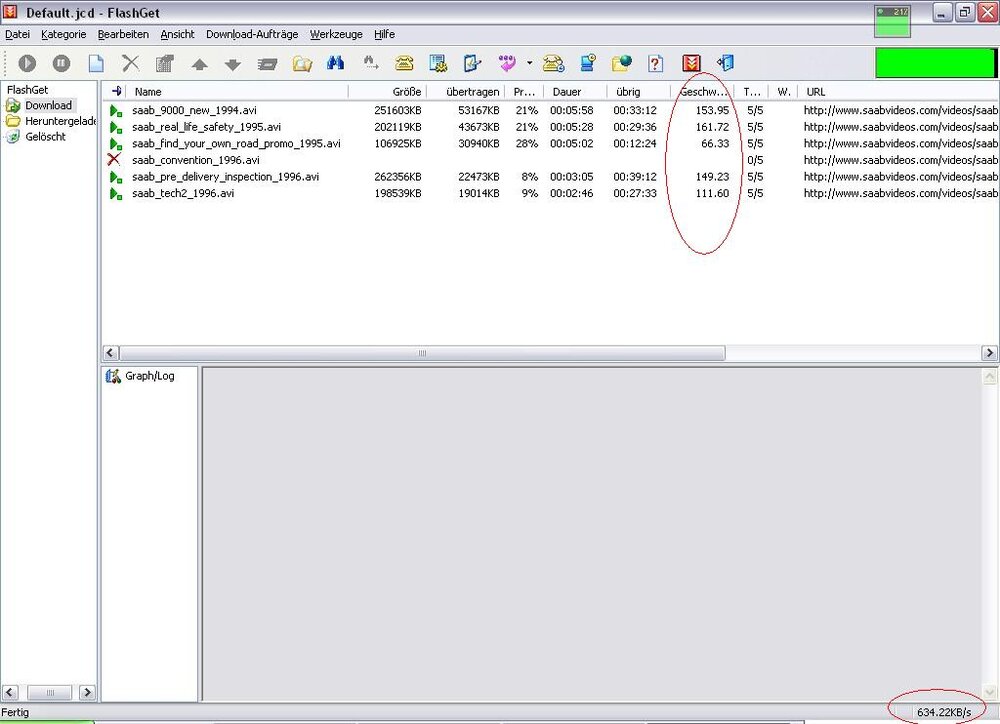Image resolution: width=1000 pixels, height=724 pixels.
Task: Open download properties toolbar icon
Action: coord(165,63)
